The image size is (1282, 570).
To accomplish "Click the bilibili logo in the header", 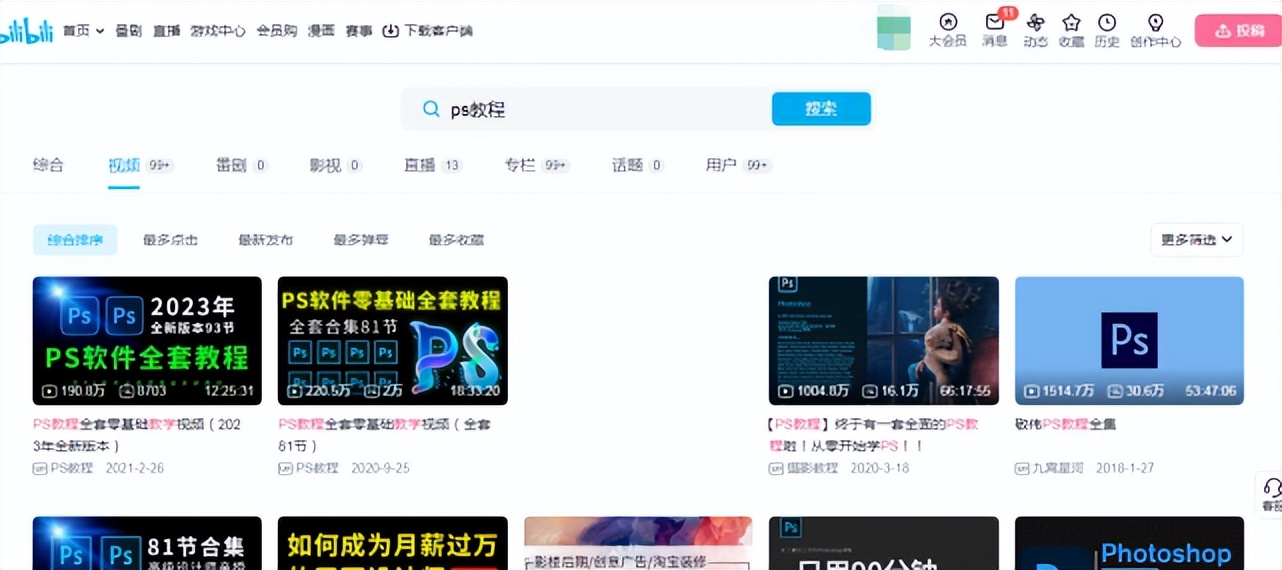I will [x=25, y=32].
